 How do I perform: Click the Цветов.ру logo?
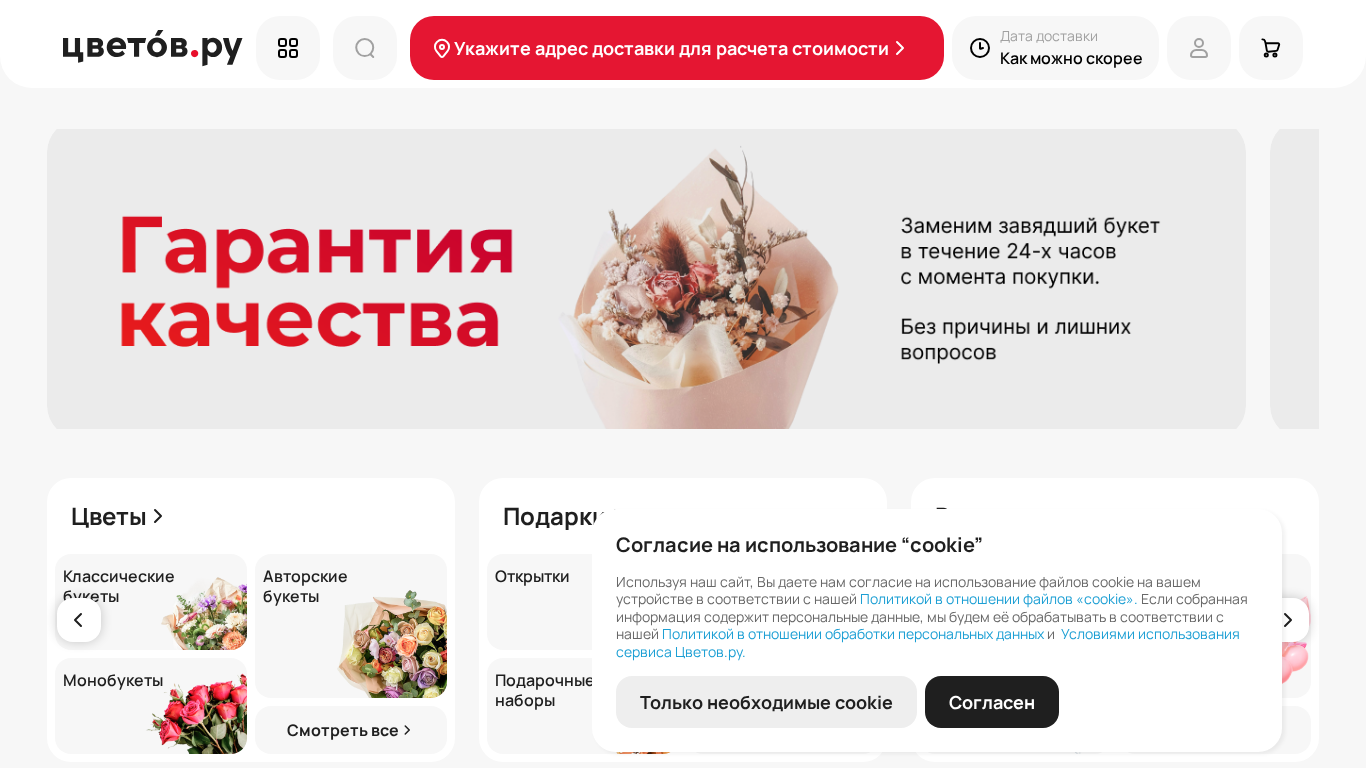152,47
